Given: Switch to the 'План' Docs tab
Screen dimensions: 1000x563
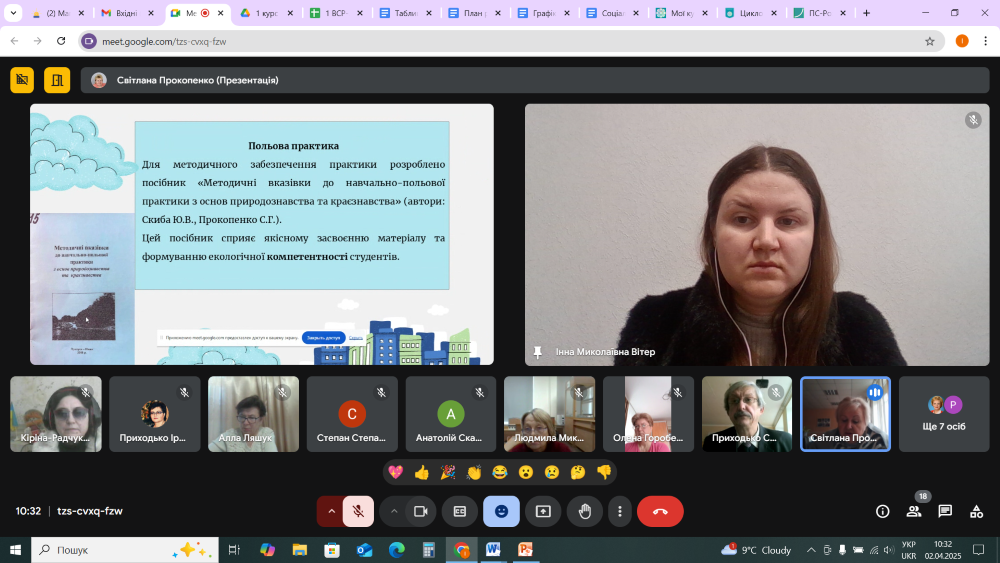Looking at the screenshot, I should click(x=474, y=13).
